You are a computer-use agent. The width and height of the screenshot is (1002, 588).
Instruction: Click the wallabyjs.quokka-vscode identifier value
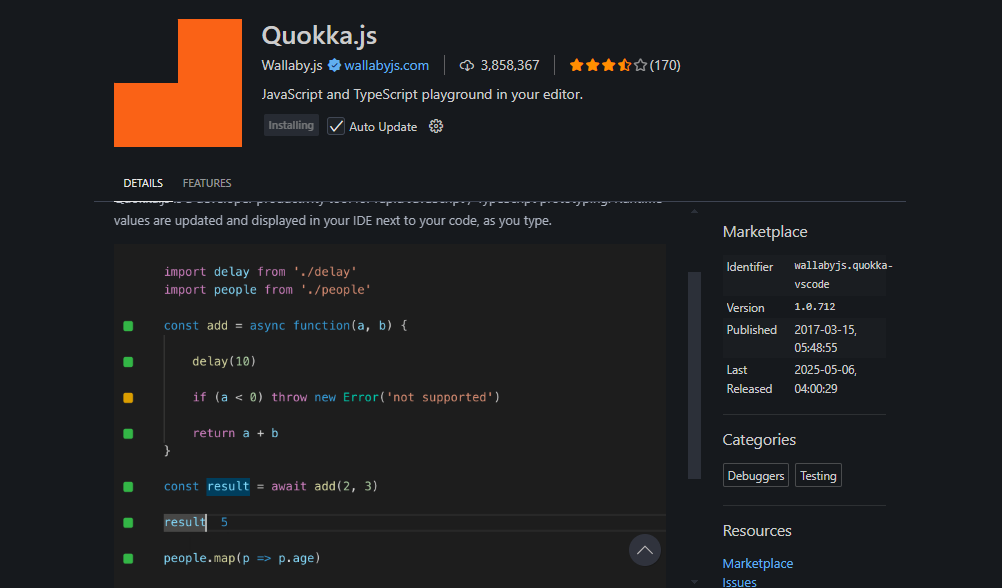[844, 275]
